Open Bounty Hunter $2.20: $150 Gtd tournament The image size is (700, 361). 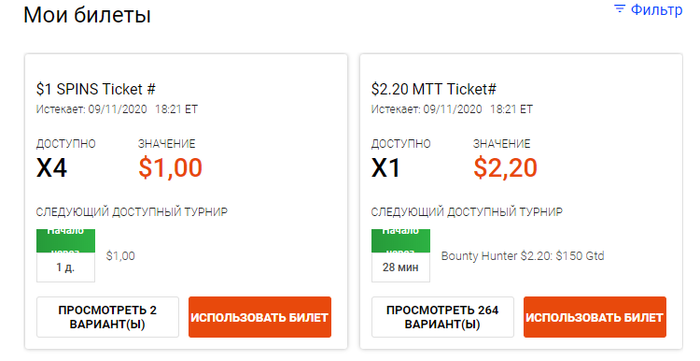(522, 256)
